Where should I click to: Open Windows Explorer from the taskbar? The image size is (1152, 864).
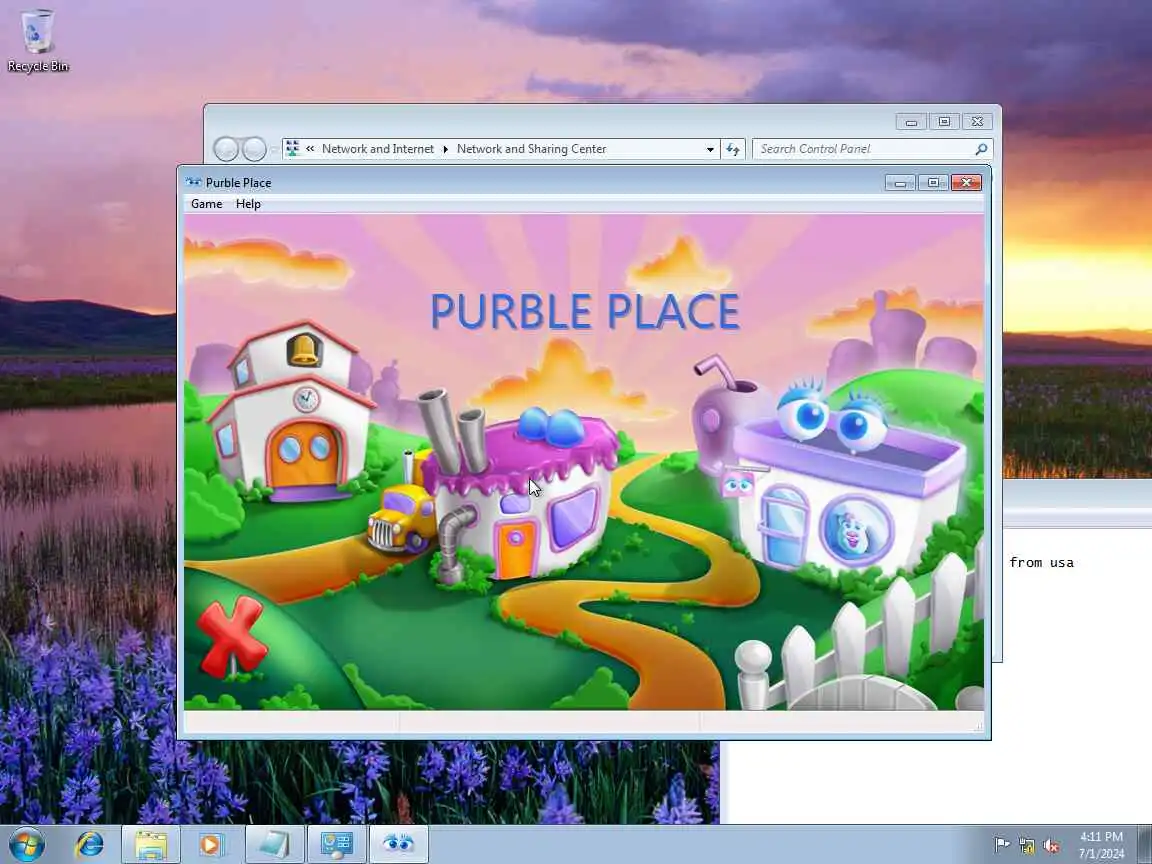click(151, 845)
